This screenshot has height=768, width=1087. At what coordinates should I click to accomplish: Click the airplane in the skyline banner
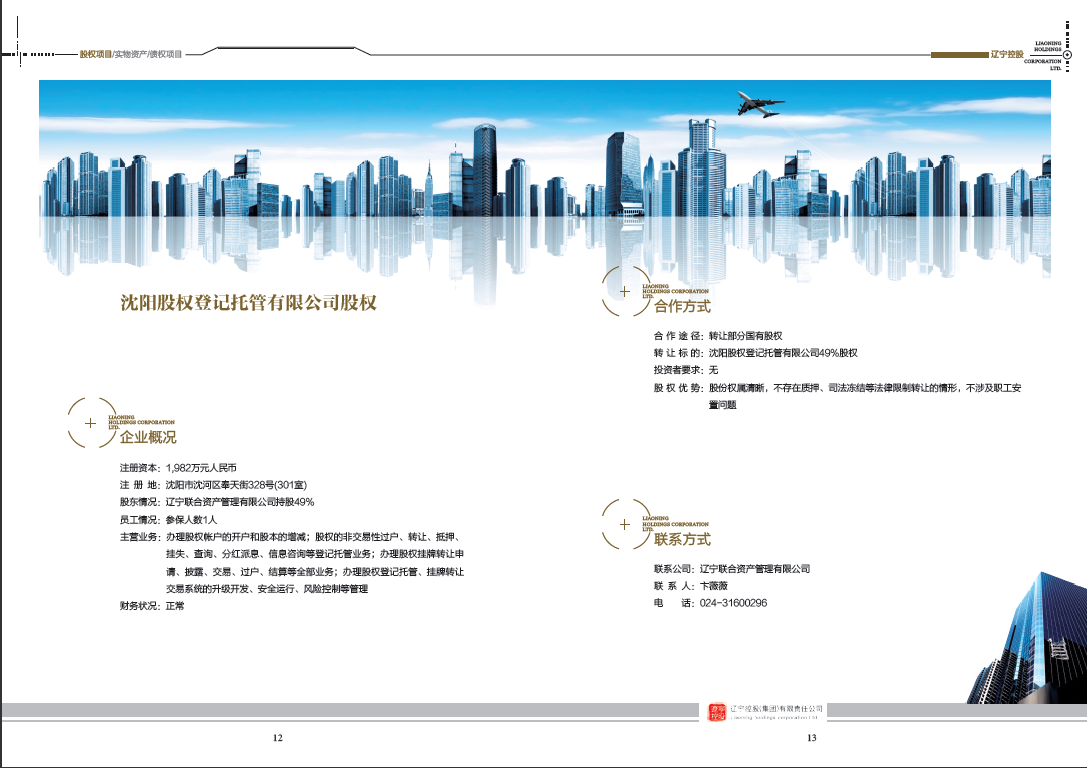pyautogui.click(x=760, y=104)
